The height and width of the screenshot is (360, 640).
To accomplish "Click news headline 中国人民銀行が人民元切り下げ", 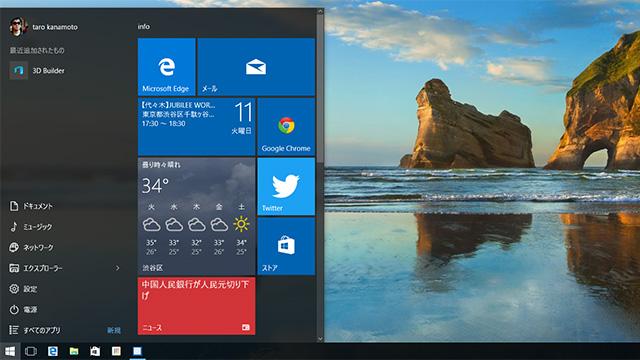I will pyautogui.click(x=195, y=290).
